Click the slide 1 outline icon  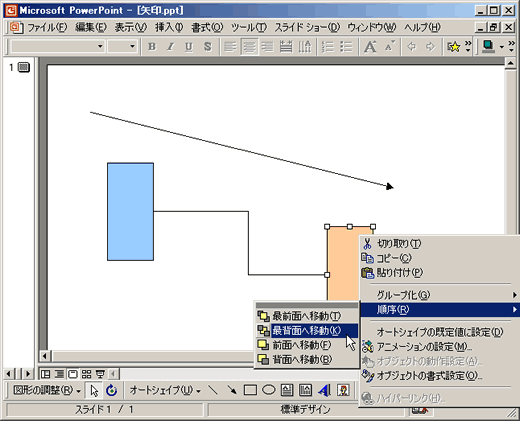tap(24, 67)
